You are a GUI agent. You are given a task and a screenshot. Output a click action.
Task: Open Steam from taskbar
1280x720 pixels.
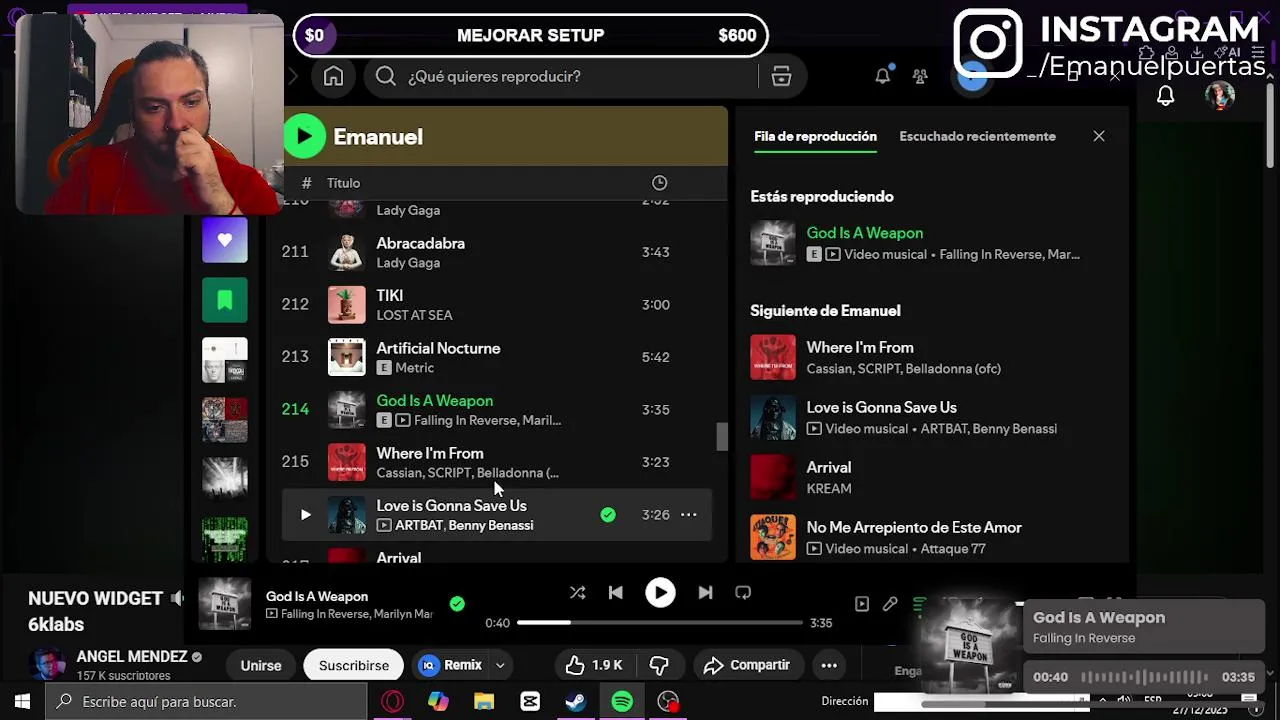click(x=575, y=702)
